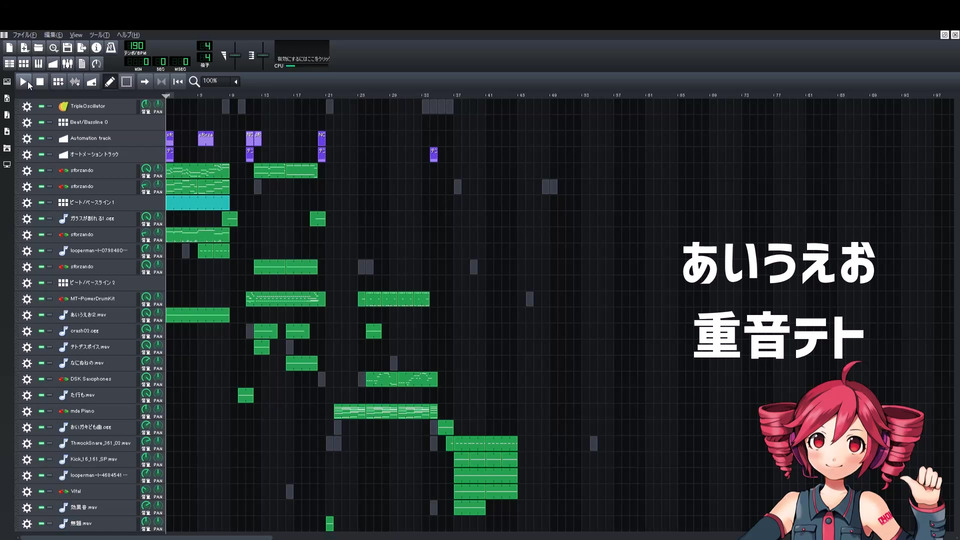Click the DSK Saxophones track name button
The image size is (960, 540).
pyautogui.click(x=96, y=379)
